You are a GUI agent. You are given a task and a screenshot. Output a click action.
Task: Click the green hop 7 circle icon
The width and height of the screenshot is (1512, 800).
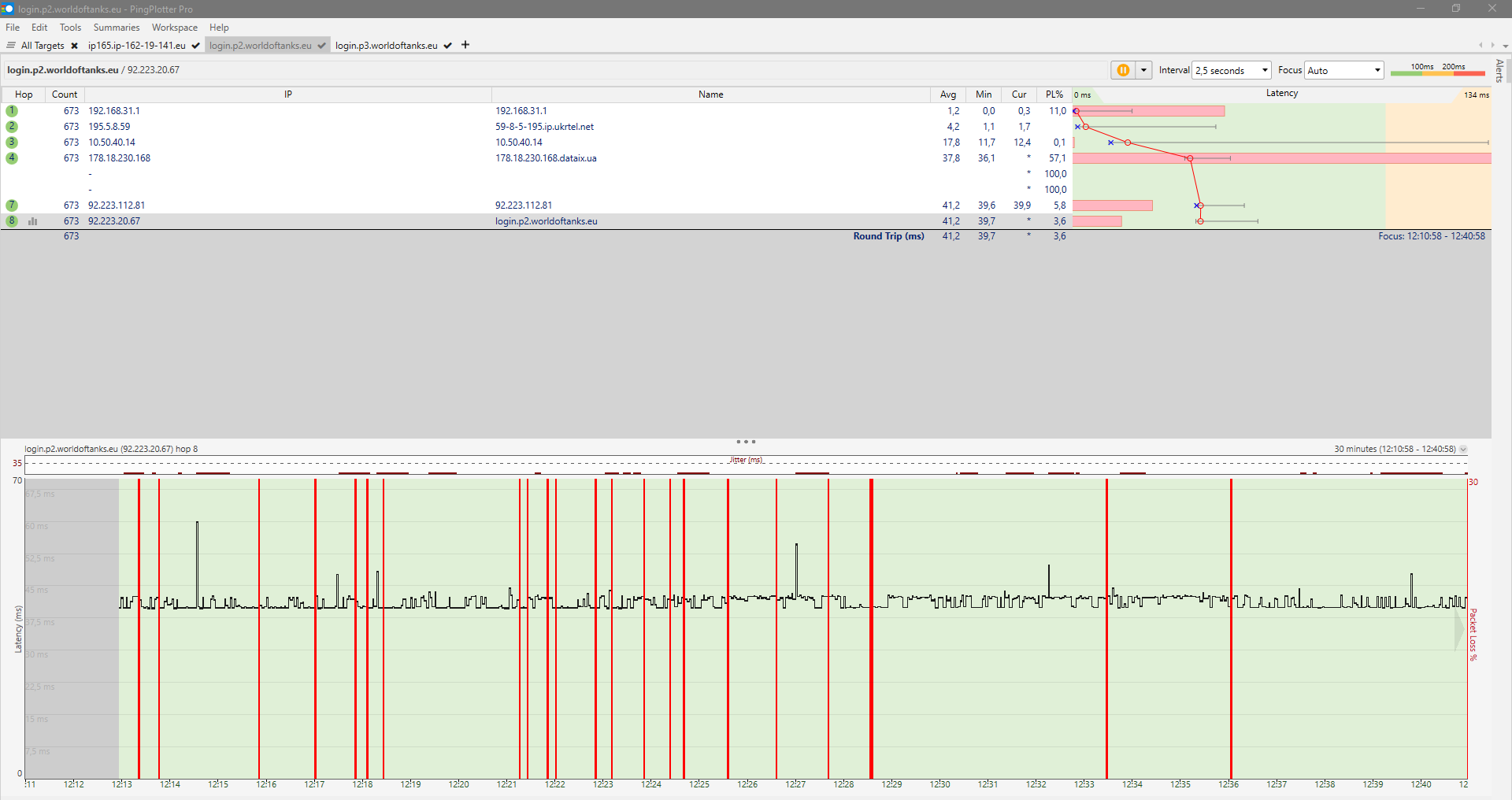click(x=12, y=206)
